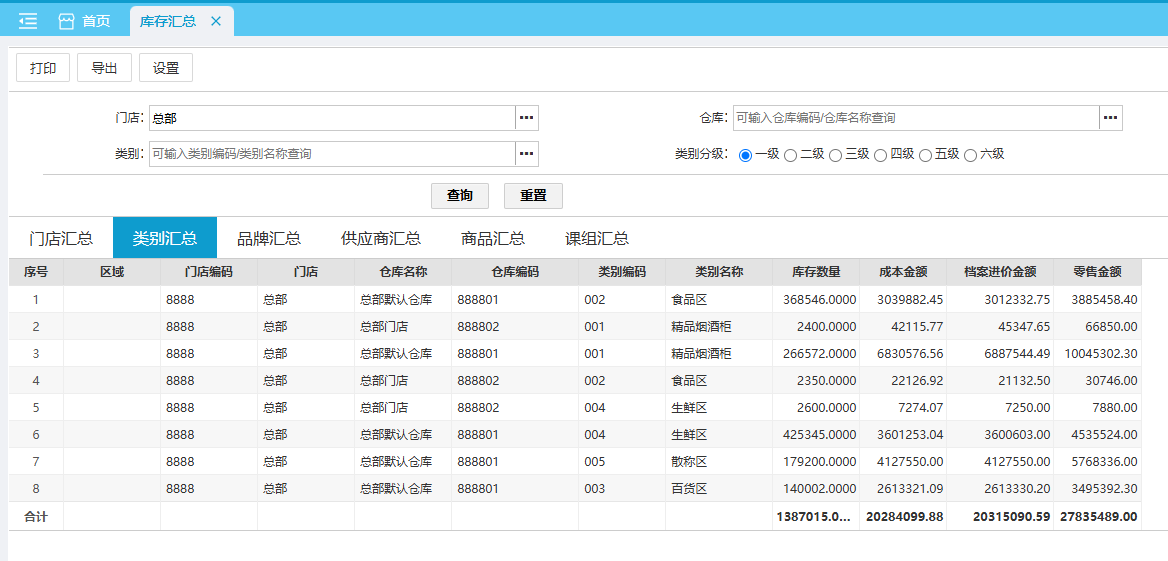This screenshot has width=1168, height=561.
Task: Select the 一级 category level
Action: pos(746,155)
